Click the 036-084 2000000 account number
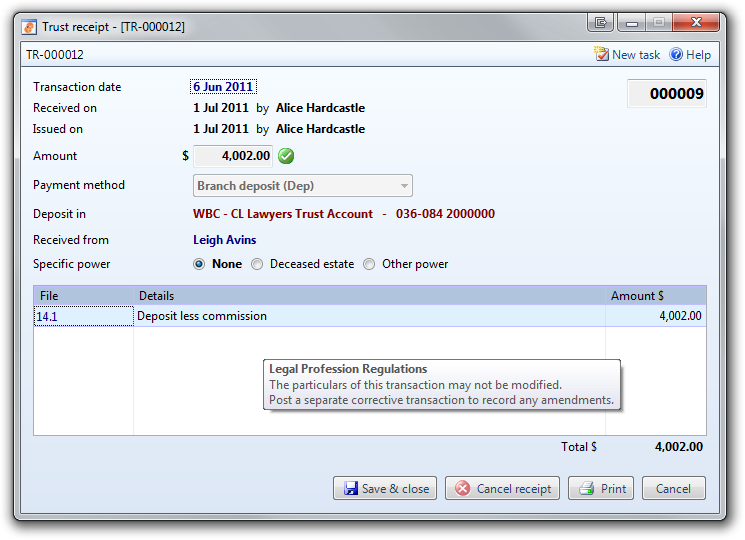This screenshot has width=745, height=540. (x=445, y=214)
